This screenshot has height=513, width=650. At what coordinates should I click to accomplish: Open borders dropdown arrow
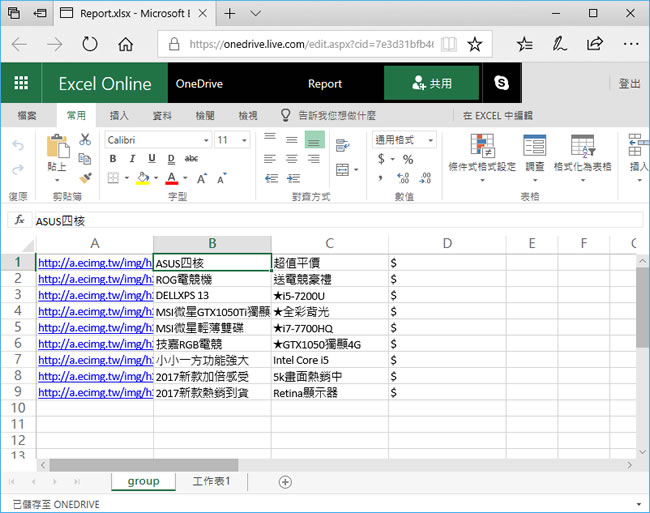127,178
